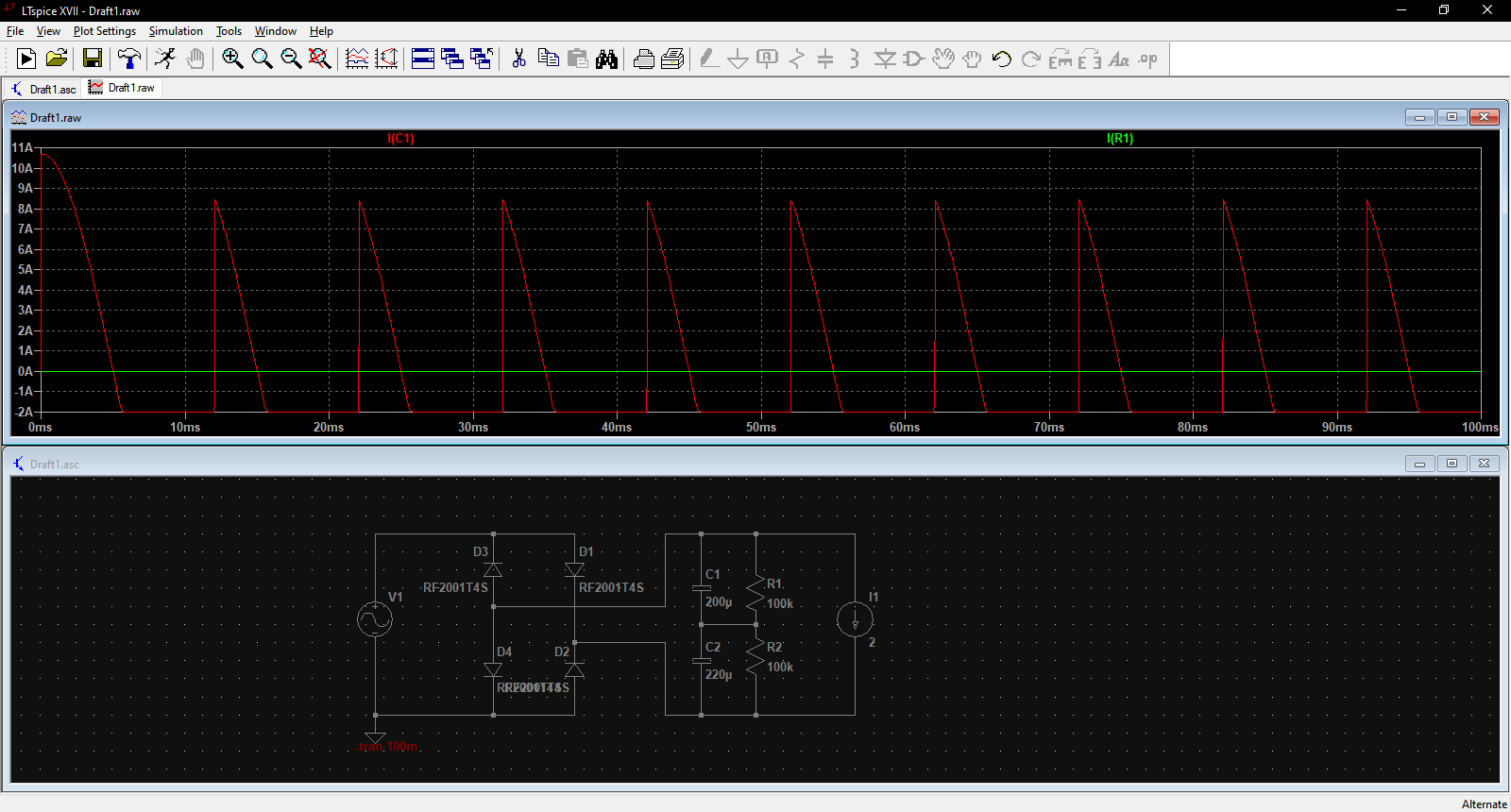This screenshot has height=812, width=1511.
Task: Click the Zoom Out magnifier icon
Action: click(x=291, y=59)
